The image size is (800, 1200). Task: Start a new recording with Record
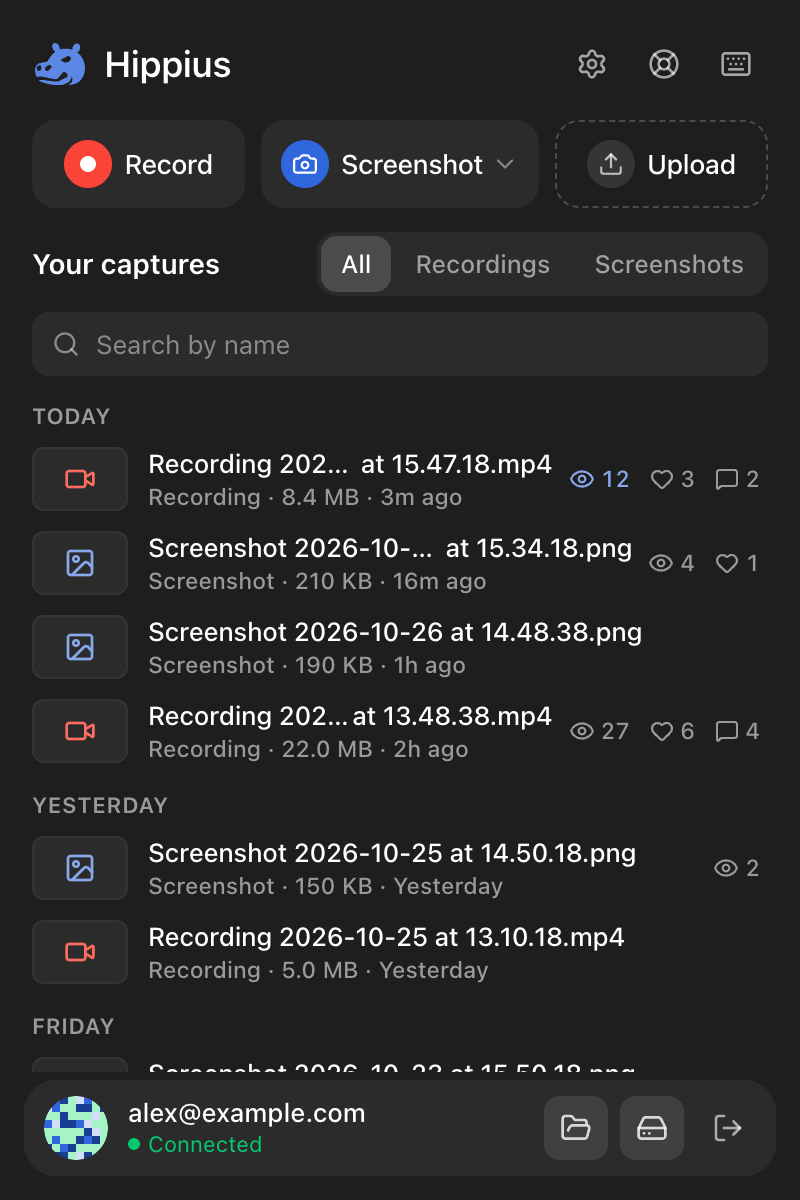pos(139,164)
